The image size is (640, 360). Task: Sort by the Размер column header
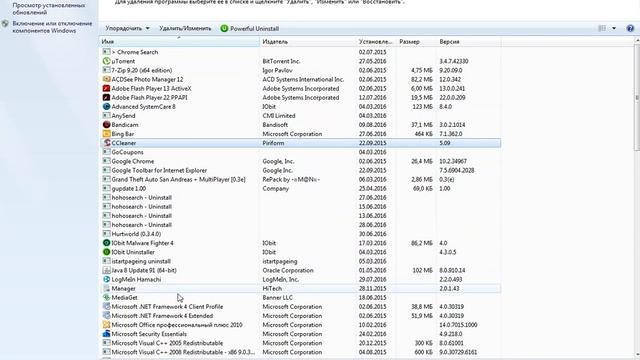416,42
